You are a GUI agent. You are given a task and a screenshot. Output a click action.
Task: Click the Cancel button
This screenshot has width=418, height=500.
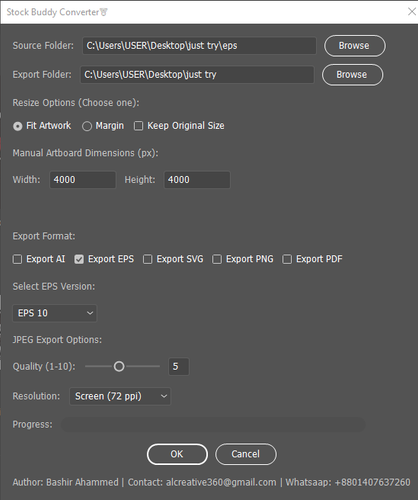(246, 454)
